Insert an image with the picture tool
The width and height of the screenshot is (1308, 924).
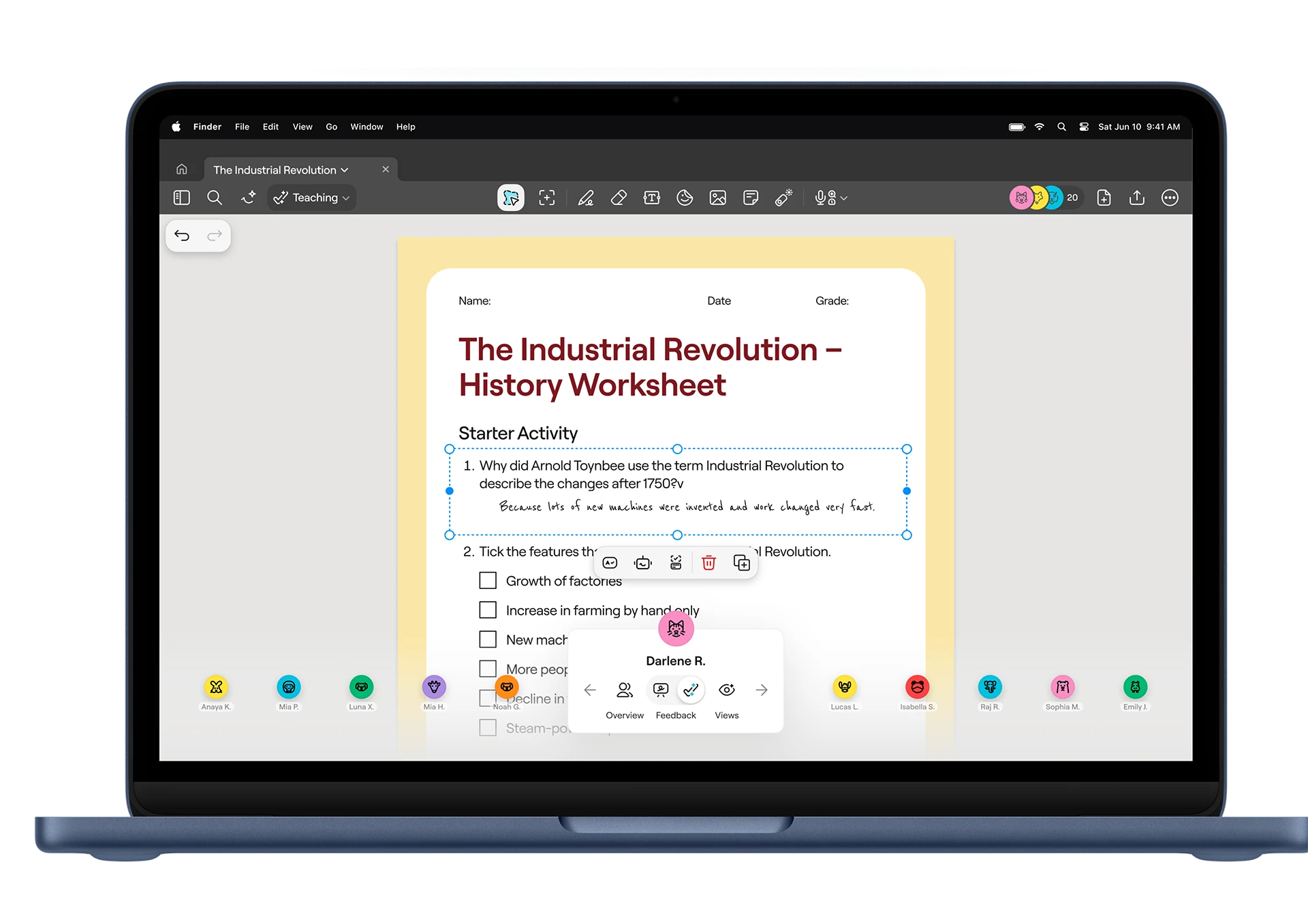tap(718, 197)
